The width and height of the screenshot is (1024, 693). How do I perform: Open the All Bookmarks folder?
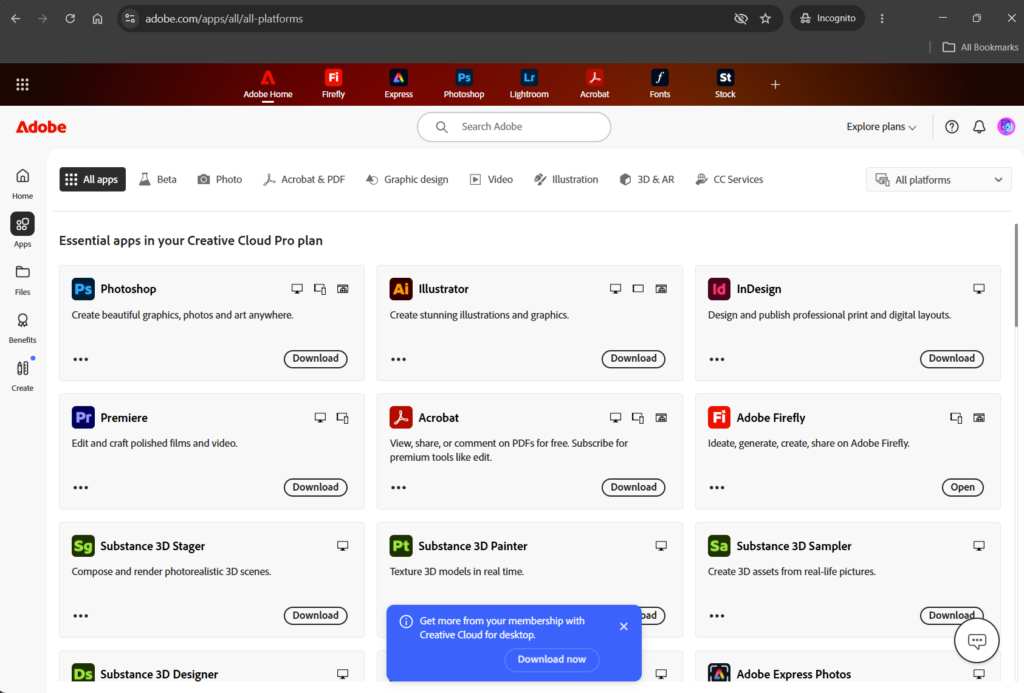[980, 47]
